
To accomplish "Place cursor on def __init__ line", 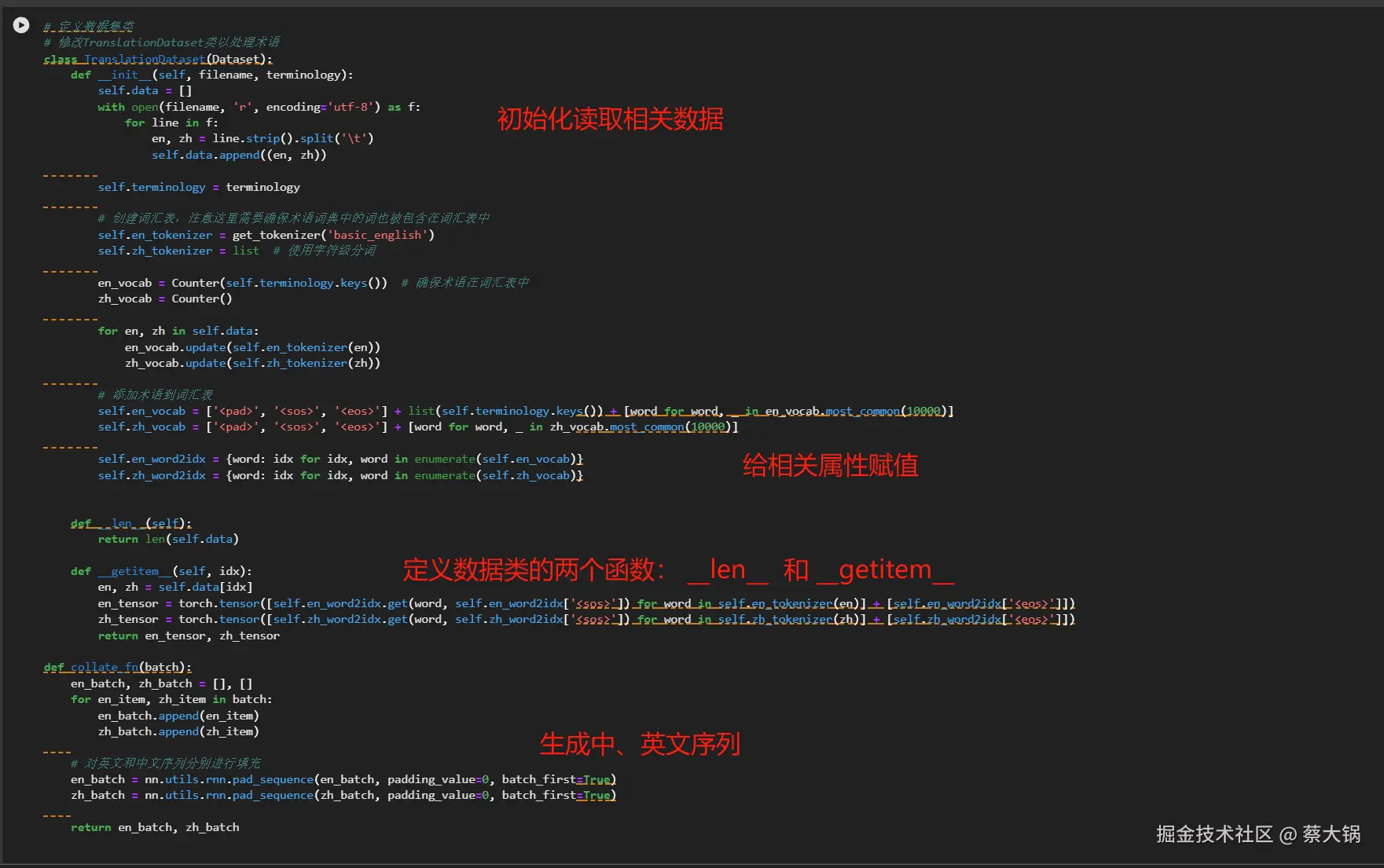I will (211, 75).
